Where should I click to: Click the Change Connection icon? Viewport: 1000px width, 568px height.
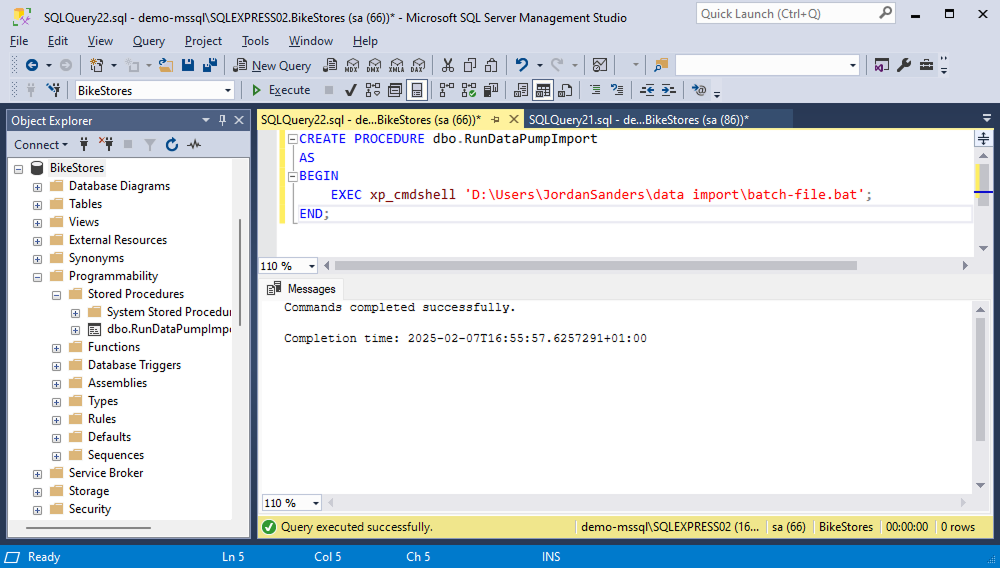(54, 91)
